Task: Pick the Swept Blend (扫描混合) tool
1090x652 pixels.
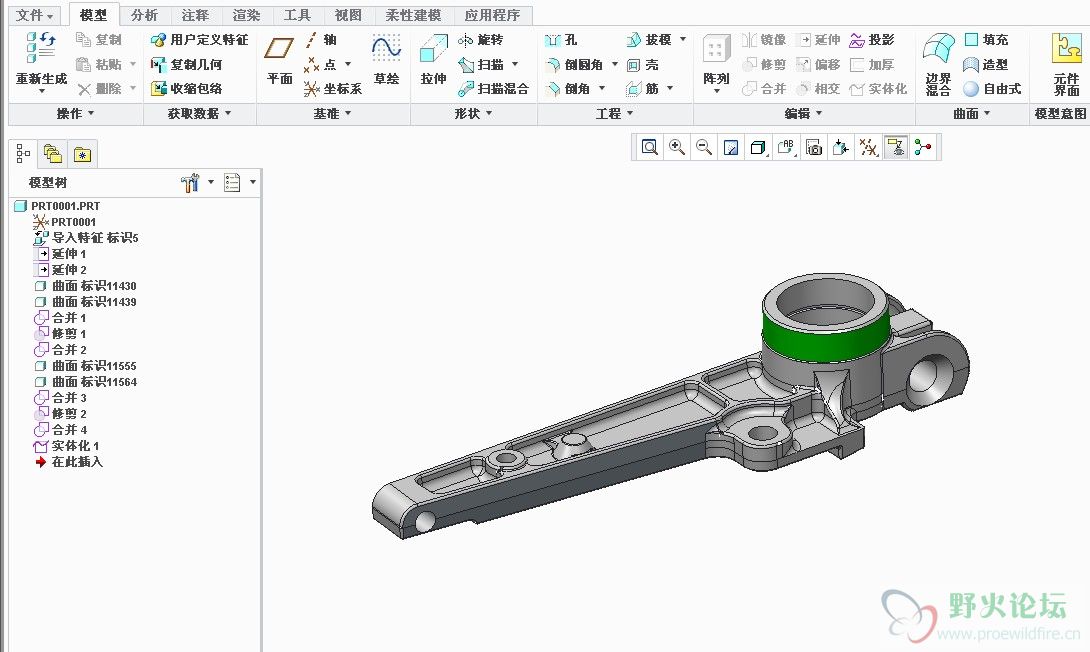Action: point(493,88)
